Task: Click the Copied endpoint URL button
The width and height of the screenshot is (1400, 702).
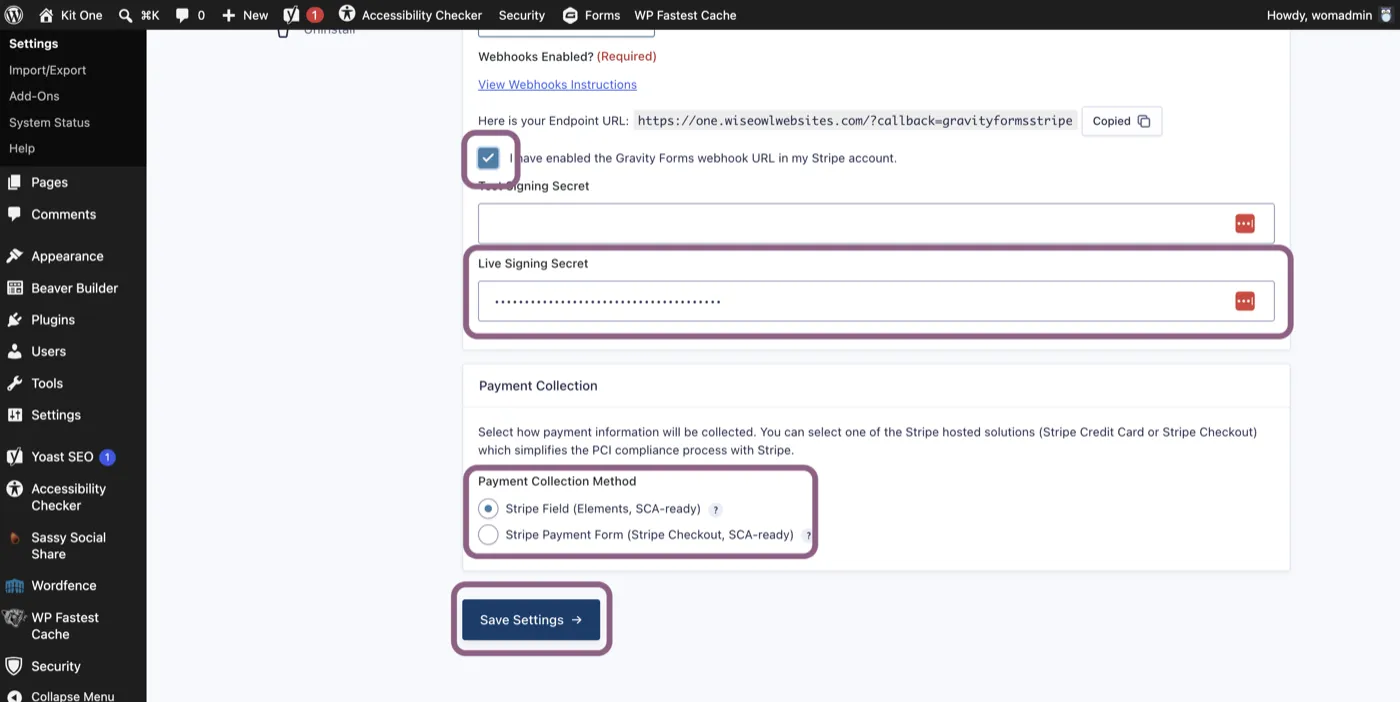Action: coord(1121,121)
